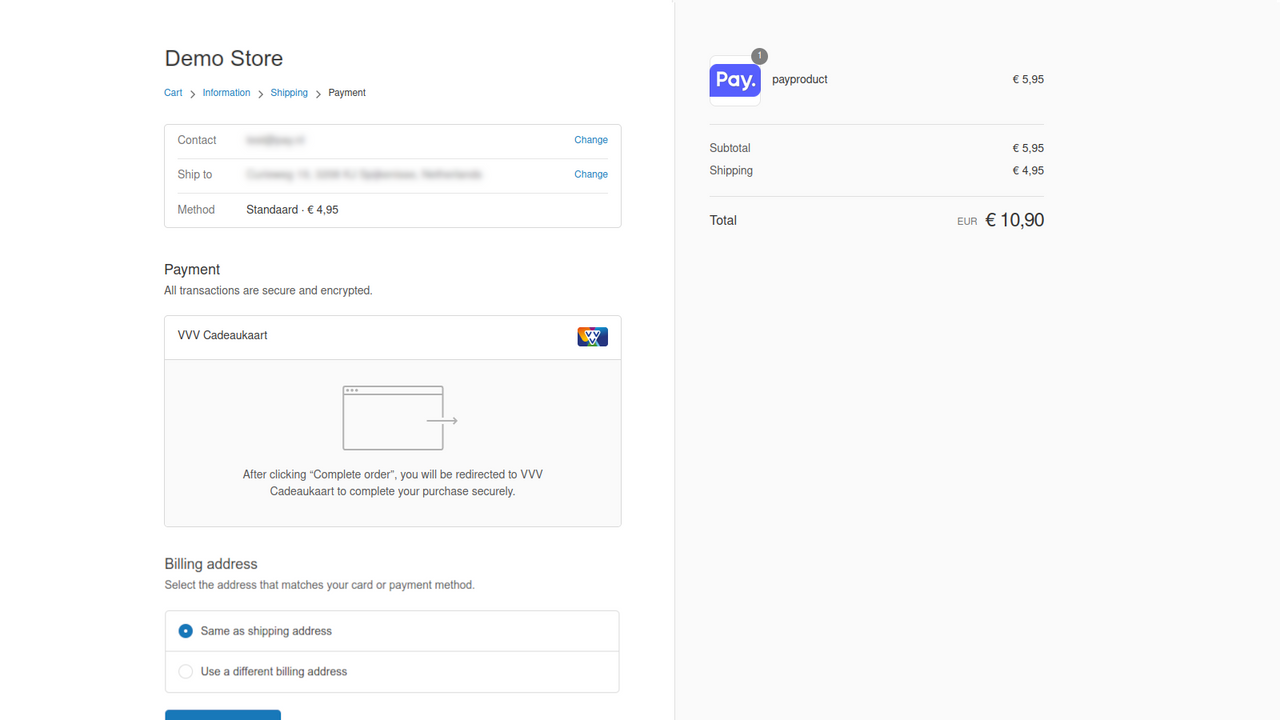Click the product price € 5,95
The height and width of the screenshot is (720, 1280).
pos(1028,79)
